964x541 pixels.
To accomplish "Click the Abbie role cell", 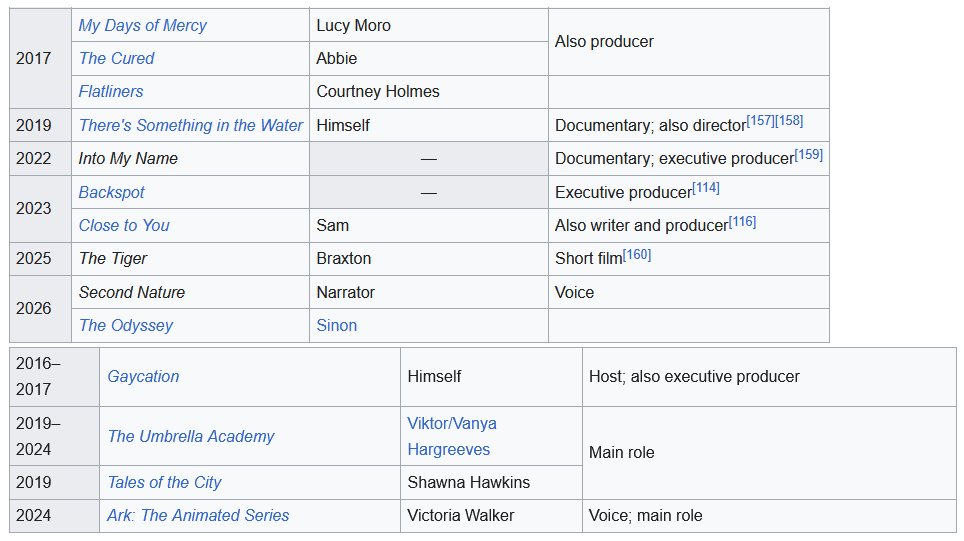I will pos(429,58).
